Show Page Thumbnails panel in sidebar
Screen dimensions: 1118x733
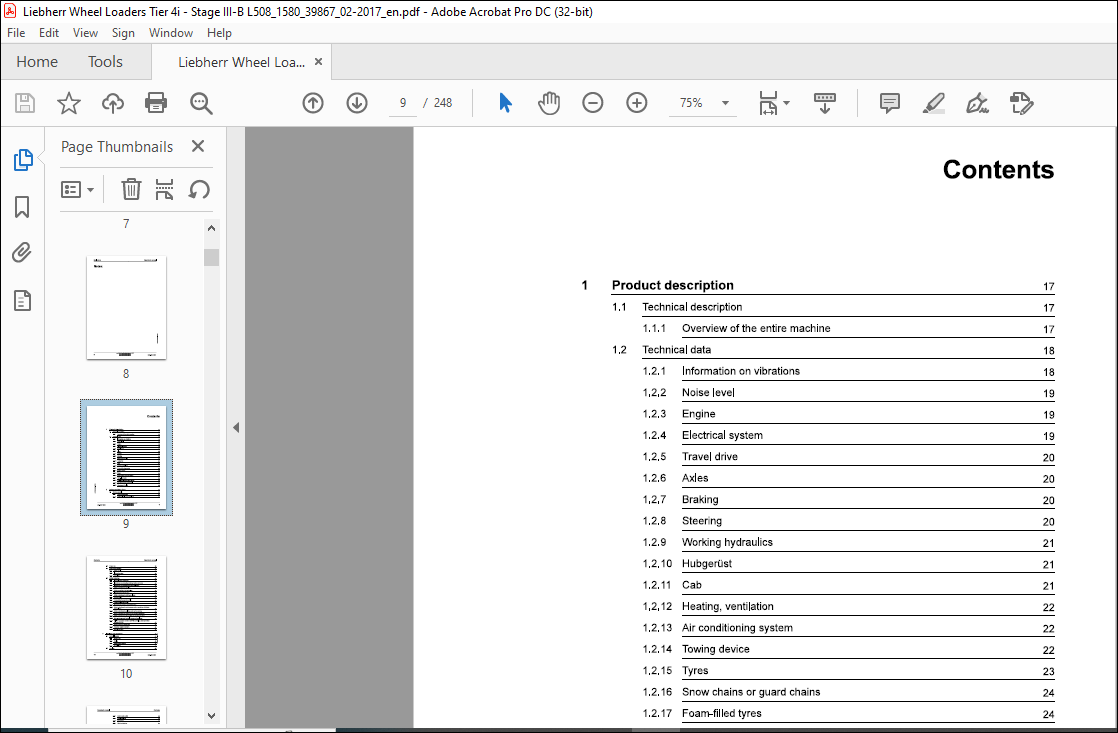coord(23,160)
